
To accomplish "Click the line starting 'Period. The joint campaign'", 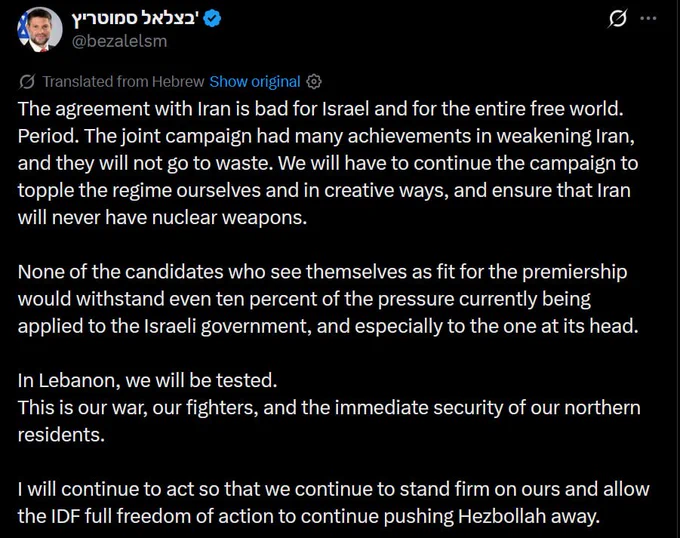I will coord(327,136).
